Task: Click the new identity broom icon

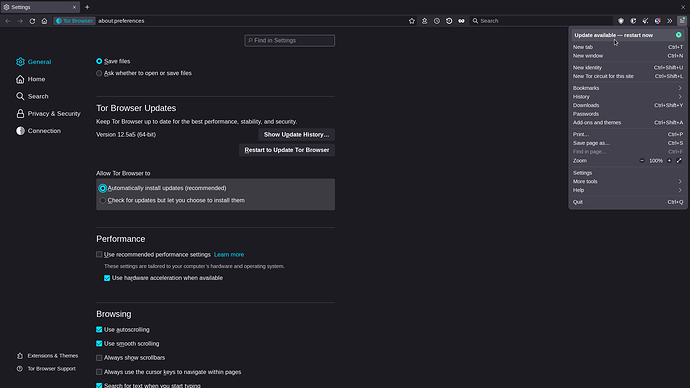Action: coord(646,21)
